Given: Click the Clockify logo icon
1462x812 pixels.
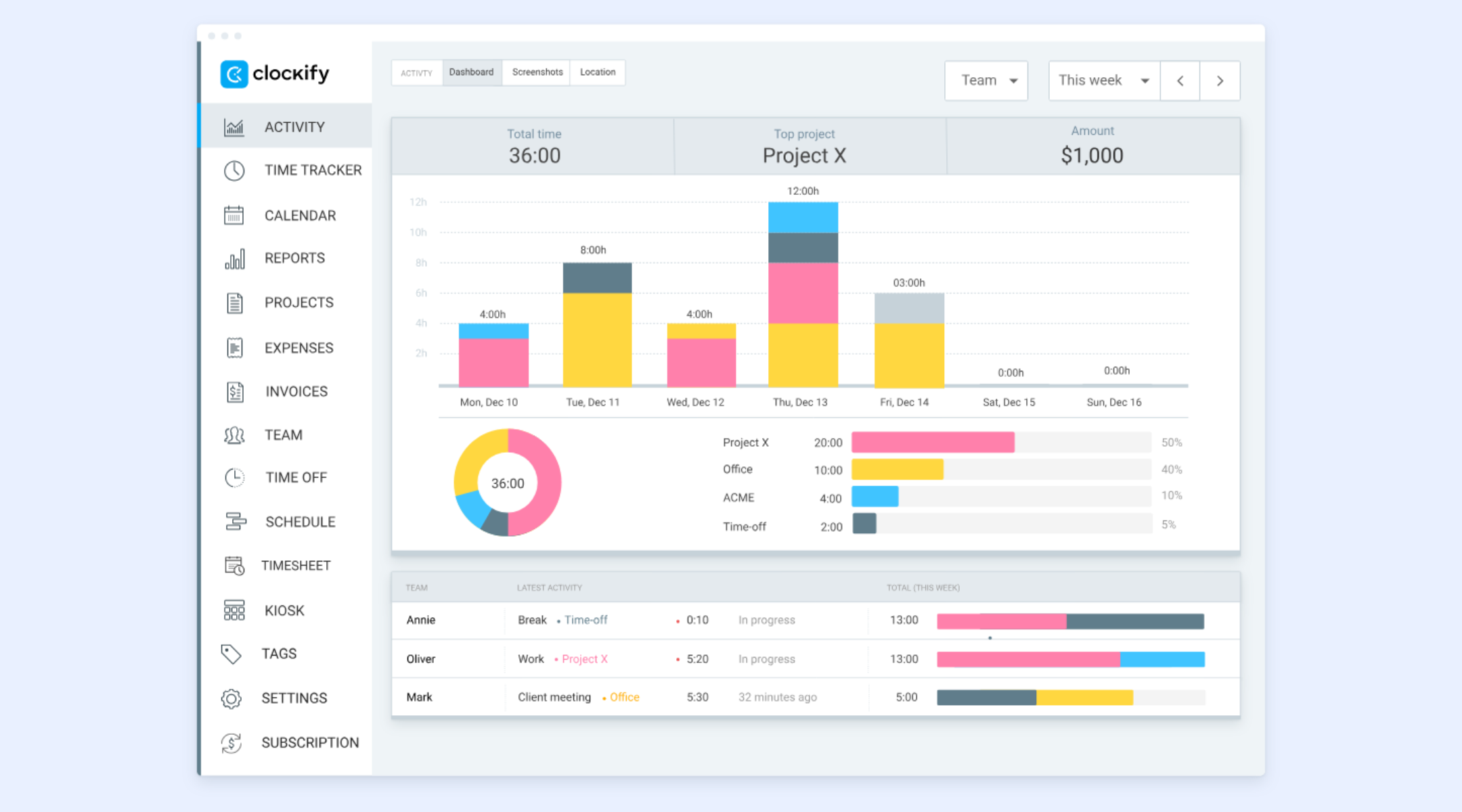Looking at the screenshot, I should pos(234,74).
